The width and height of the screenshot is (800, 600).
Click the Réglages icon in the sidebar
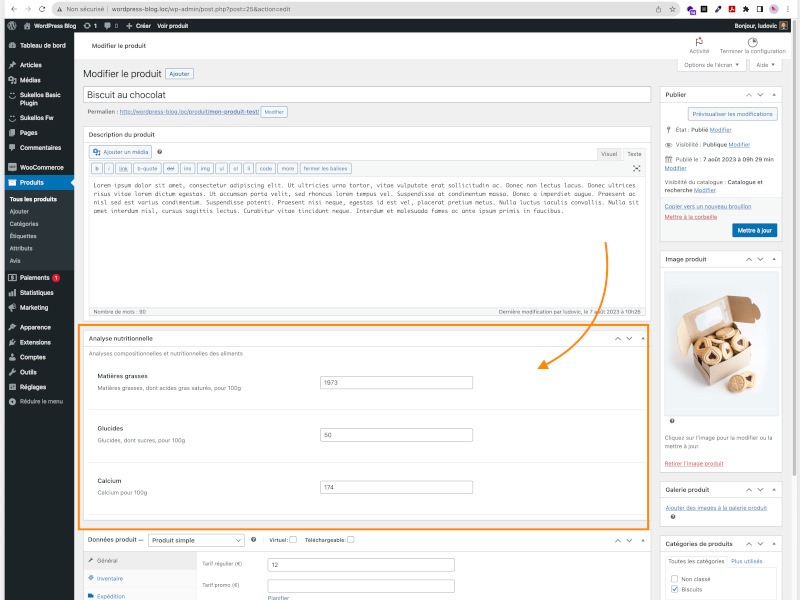[12, 386]
